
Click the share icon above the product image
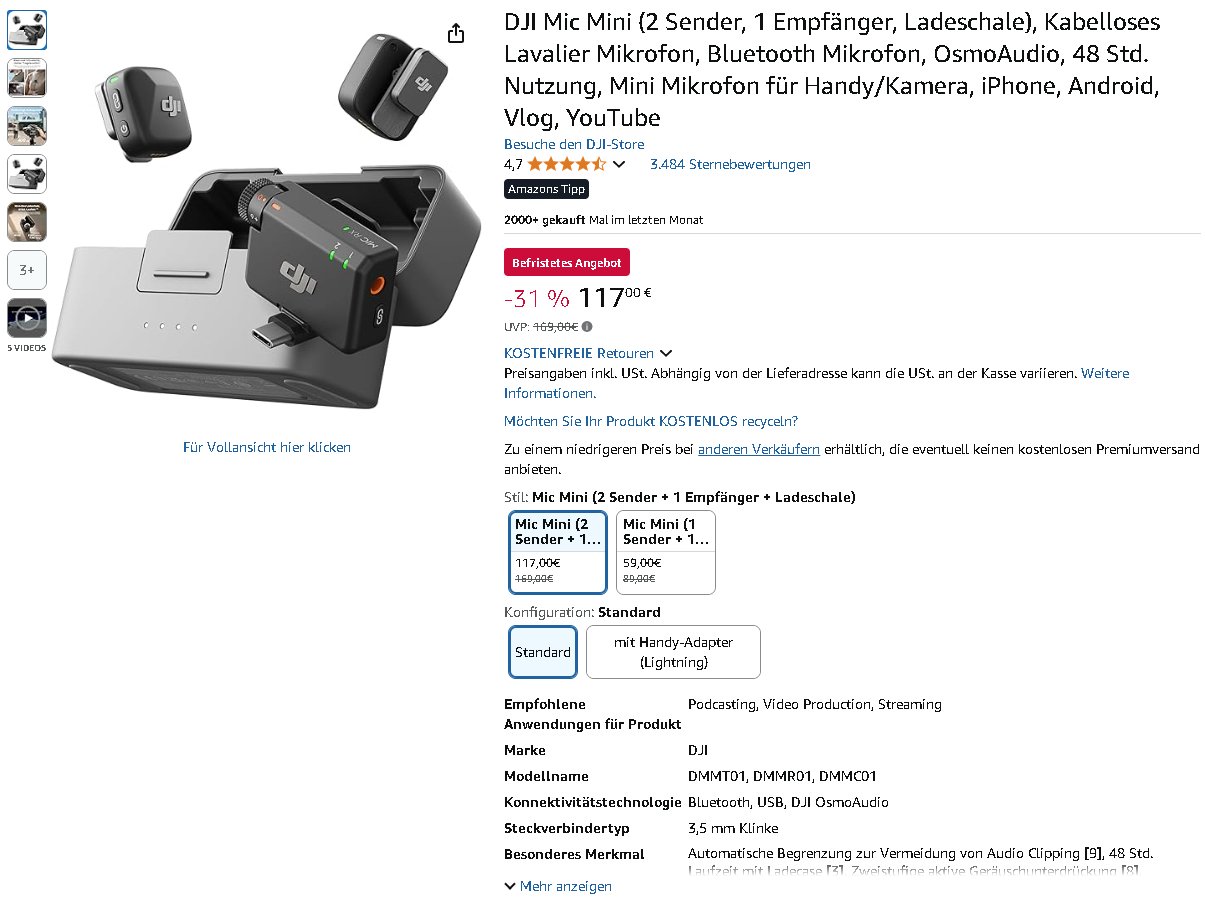coord(456,33)
